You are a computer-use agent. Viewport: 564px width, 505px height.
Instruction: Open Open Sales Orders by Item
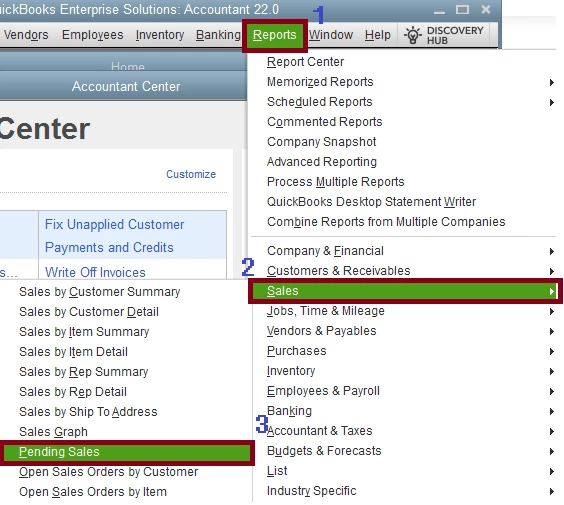coord(92,492)
